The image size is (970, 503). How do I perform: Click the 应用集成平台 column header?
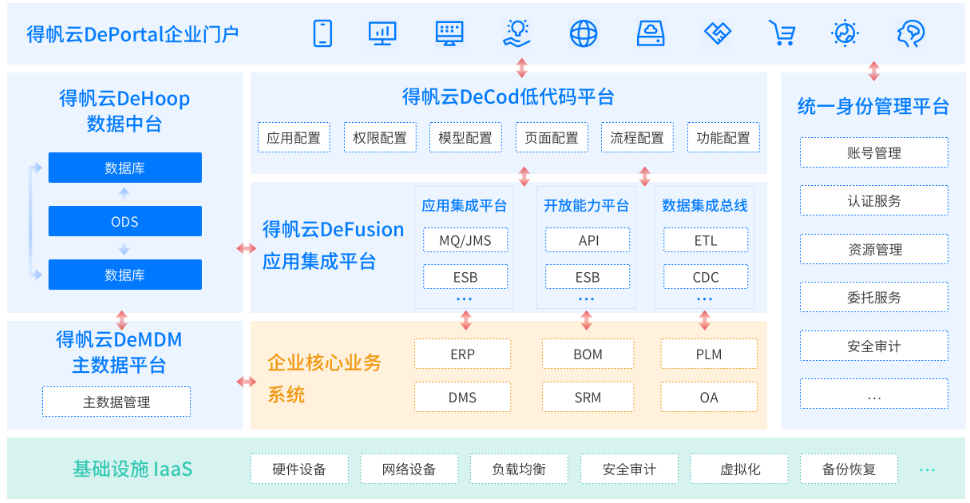click(464, 205)
